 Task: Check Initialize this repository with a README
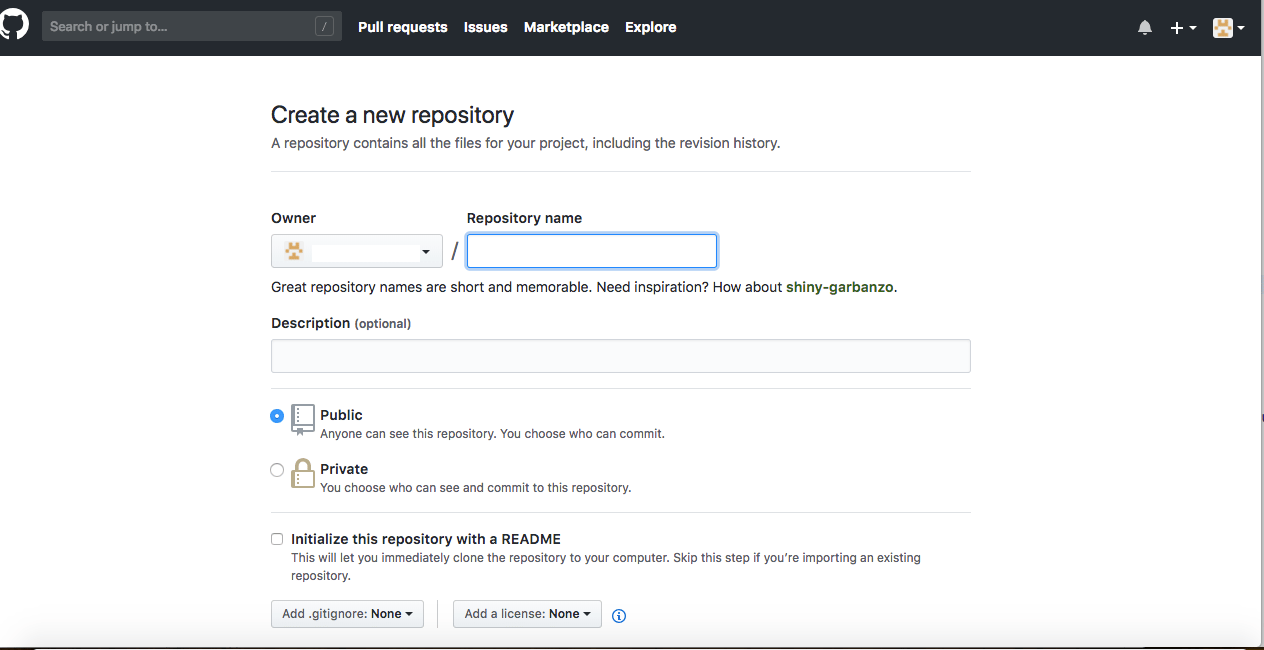tap(277, 539)
